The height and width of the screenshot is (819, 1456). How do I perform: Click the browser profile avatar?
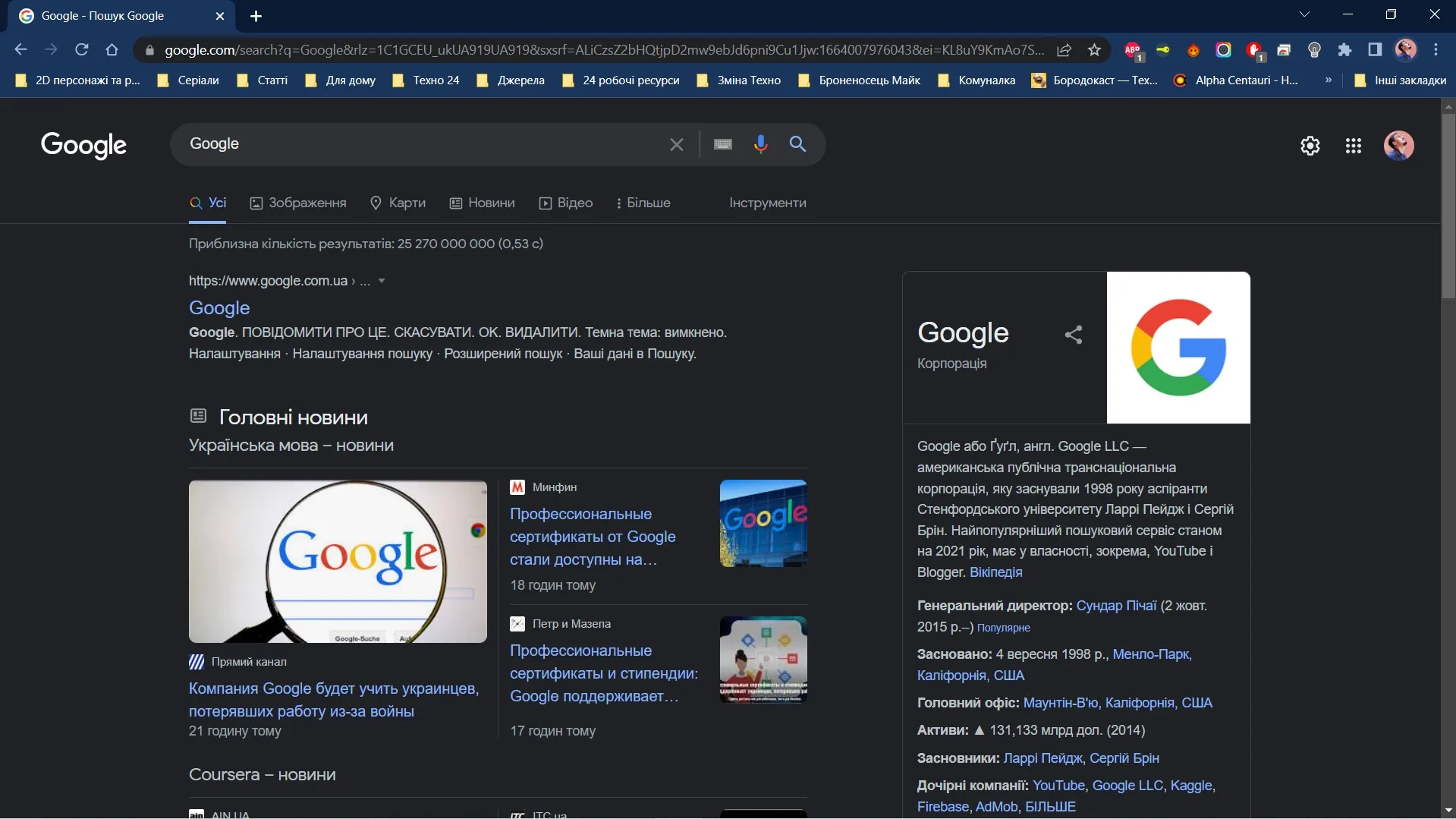pos(1405,49)
